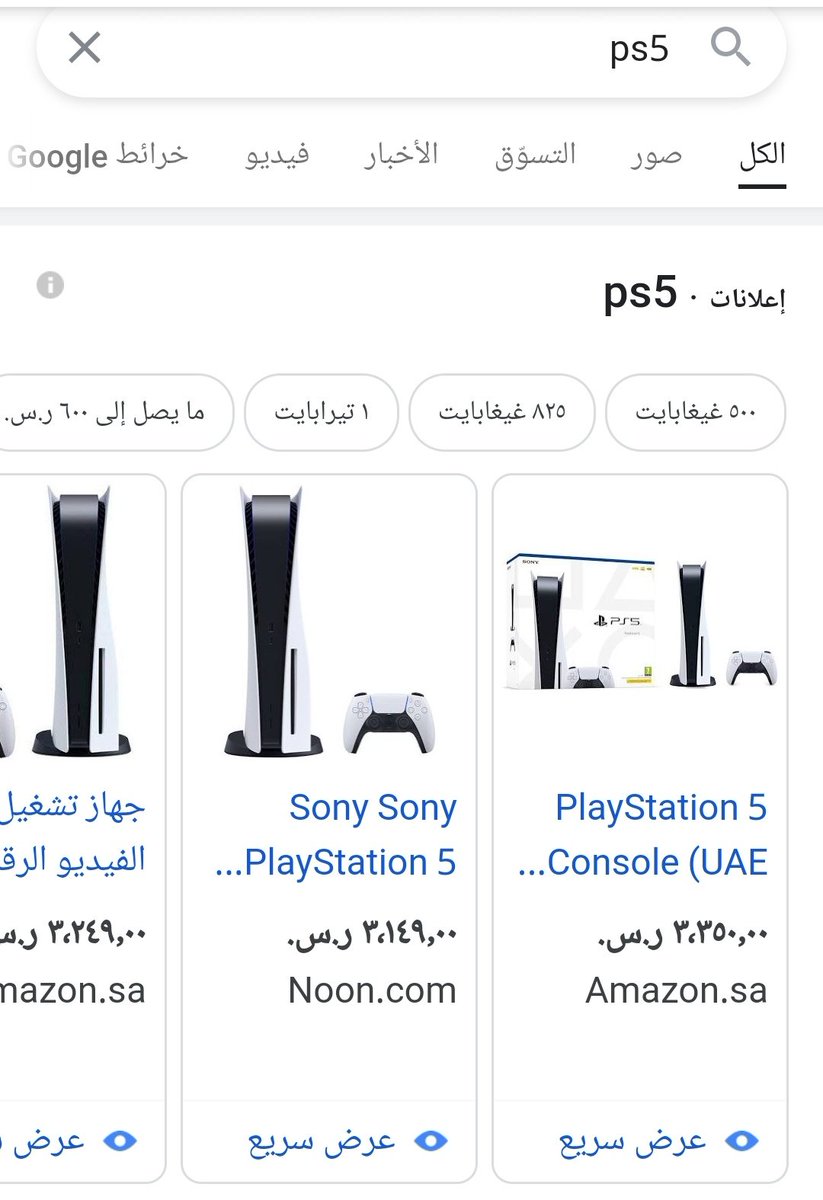Open the PS5 boxed console thumbnail
The width and height of the screenshot is (823, 1200).
click(x=640, y=621)
